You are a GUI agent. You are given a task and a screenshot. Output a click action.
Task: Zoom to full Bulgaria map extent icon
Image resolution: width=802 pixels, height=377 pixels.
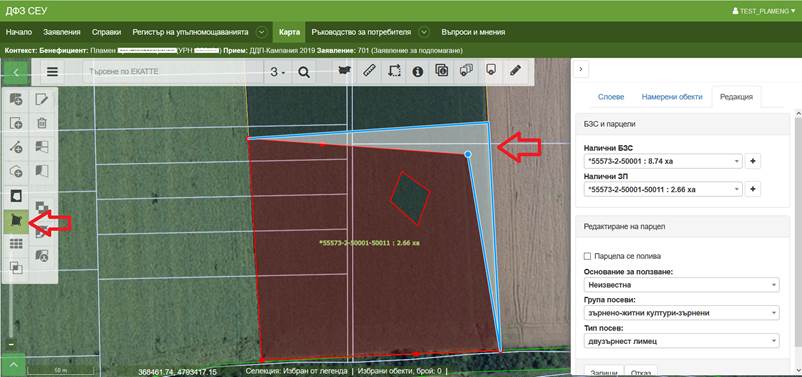pos(345,71)
